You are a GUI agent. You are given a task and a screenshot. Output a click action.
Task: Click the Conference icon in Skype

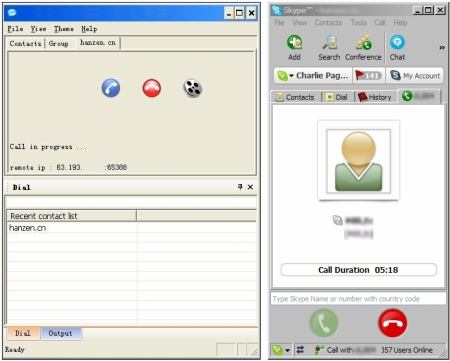click(363, 47)
